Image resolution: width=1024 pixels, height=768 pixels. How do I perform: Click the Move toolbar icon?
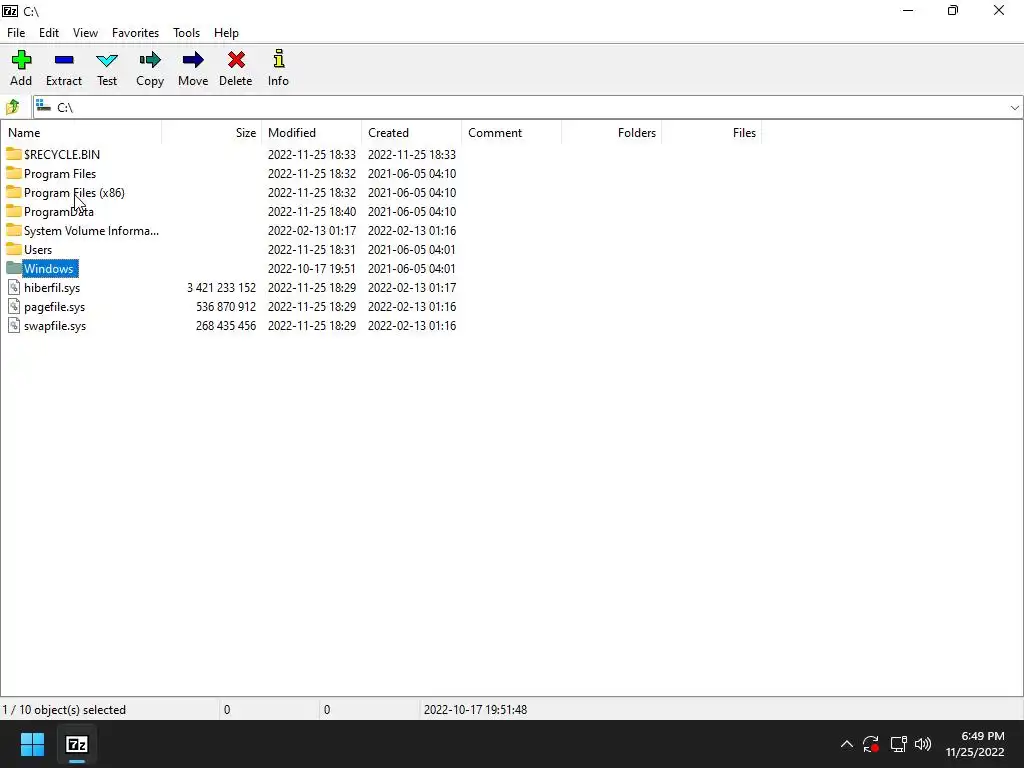click(x=193, y=60)
